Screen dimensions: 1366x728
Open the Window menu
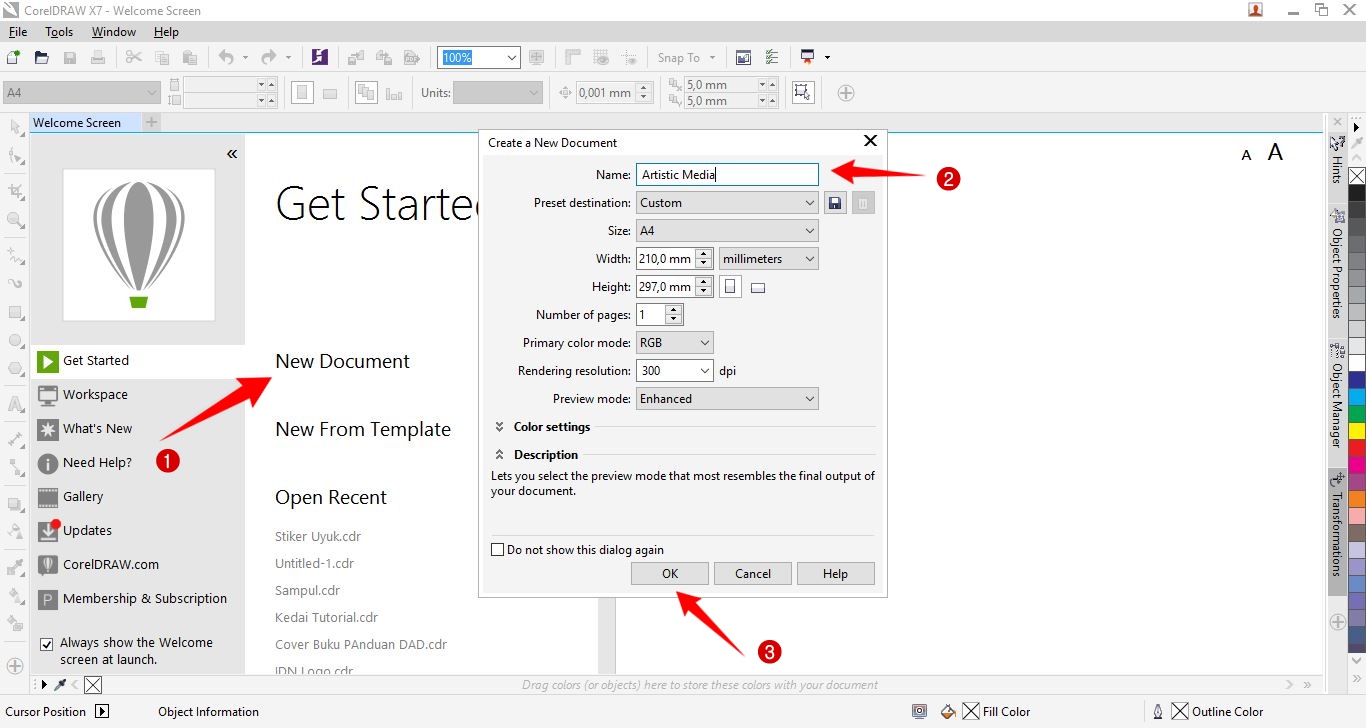114,32
